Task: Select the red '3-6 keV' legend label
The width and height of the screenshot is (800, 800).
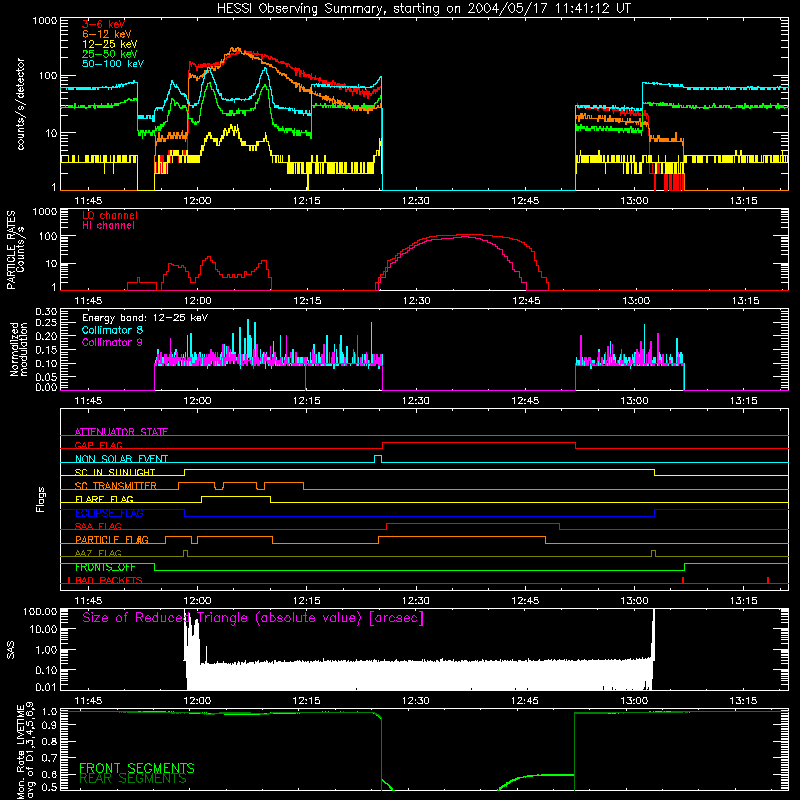Action: coord(104,24)
